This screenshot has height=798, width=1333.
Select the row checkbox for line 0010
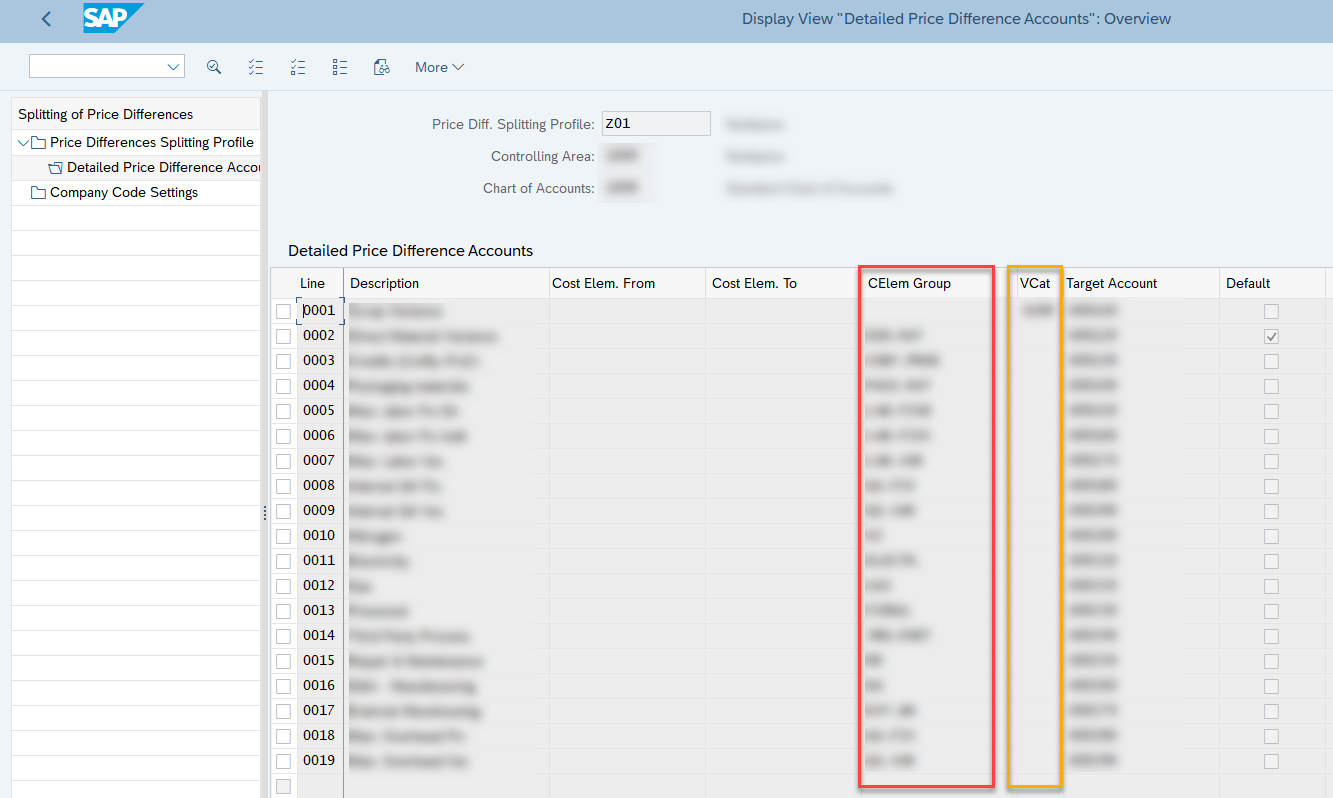(283, 536)
